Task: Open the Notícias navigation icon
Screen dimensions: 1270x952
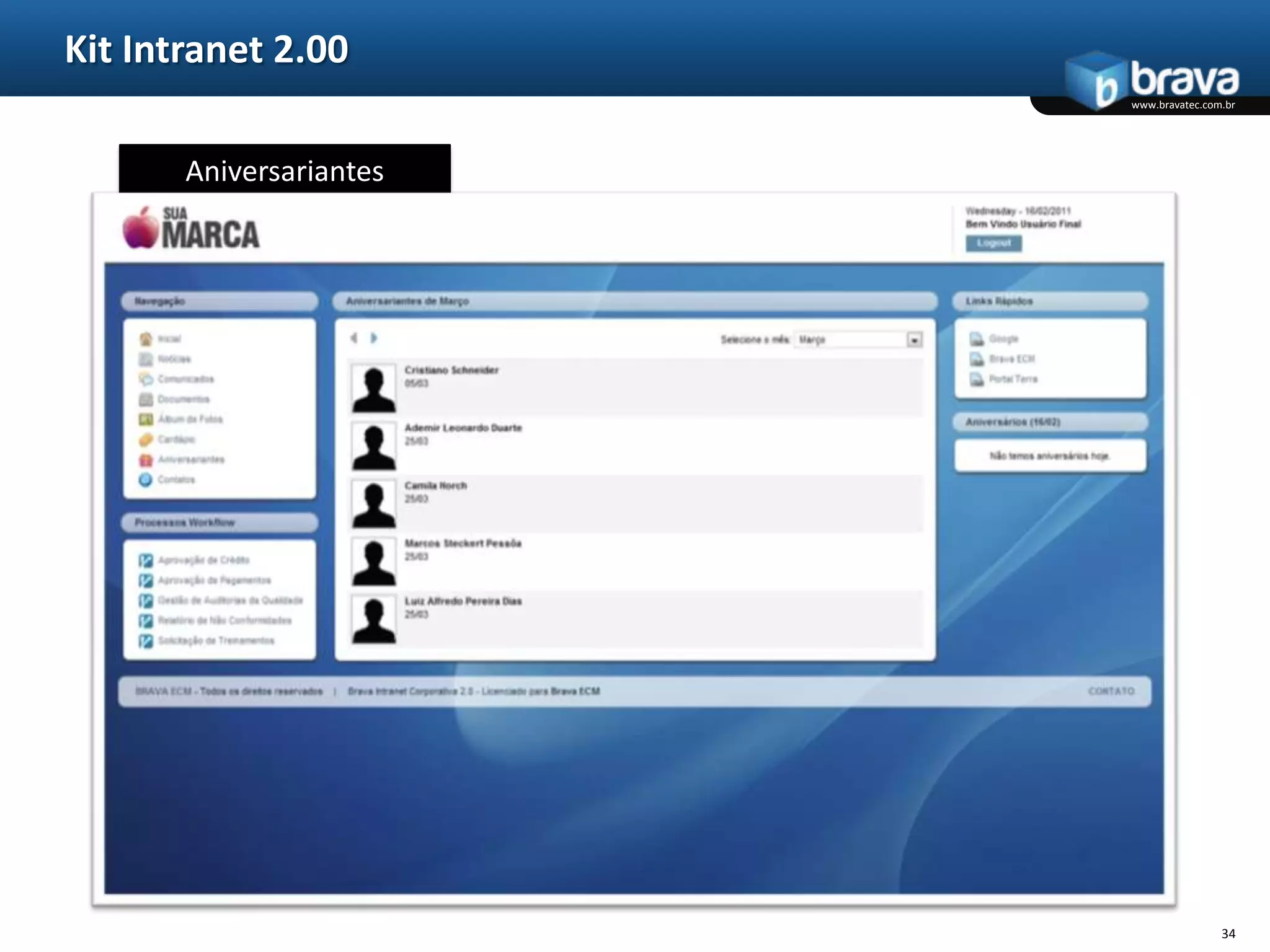Action: click(x=146, y=359)
